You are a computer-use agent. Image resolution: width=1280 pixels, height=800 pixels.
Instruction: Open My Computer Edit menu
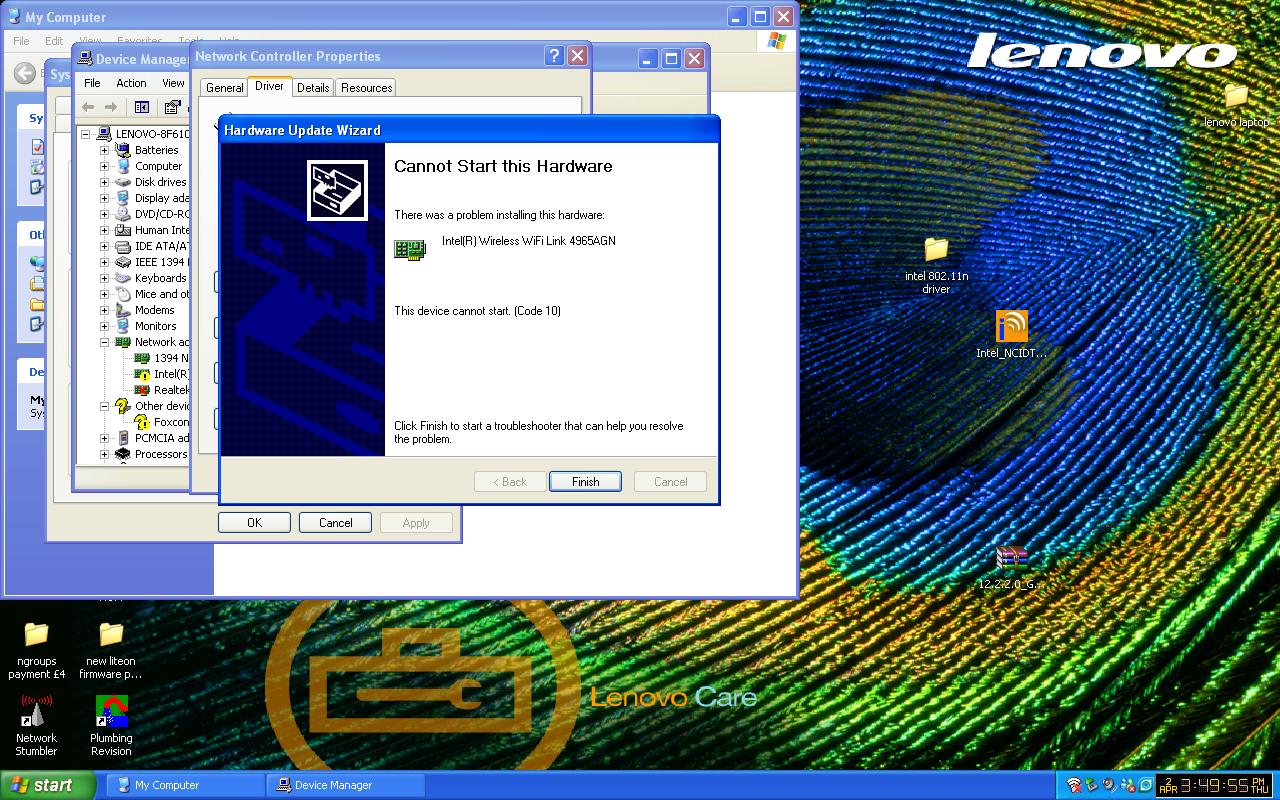pyautogui.click(x=54, y=41)
